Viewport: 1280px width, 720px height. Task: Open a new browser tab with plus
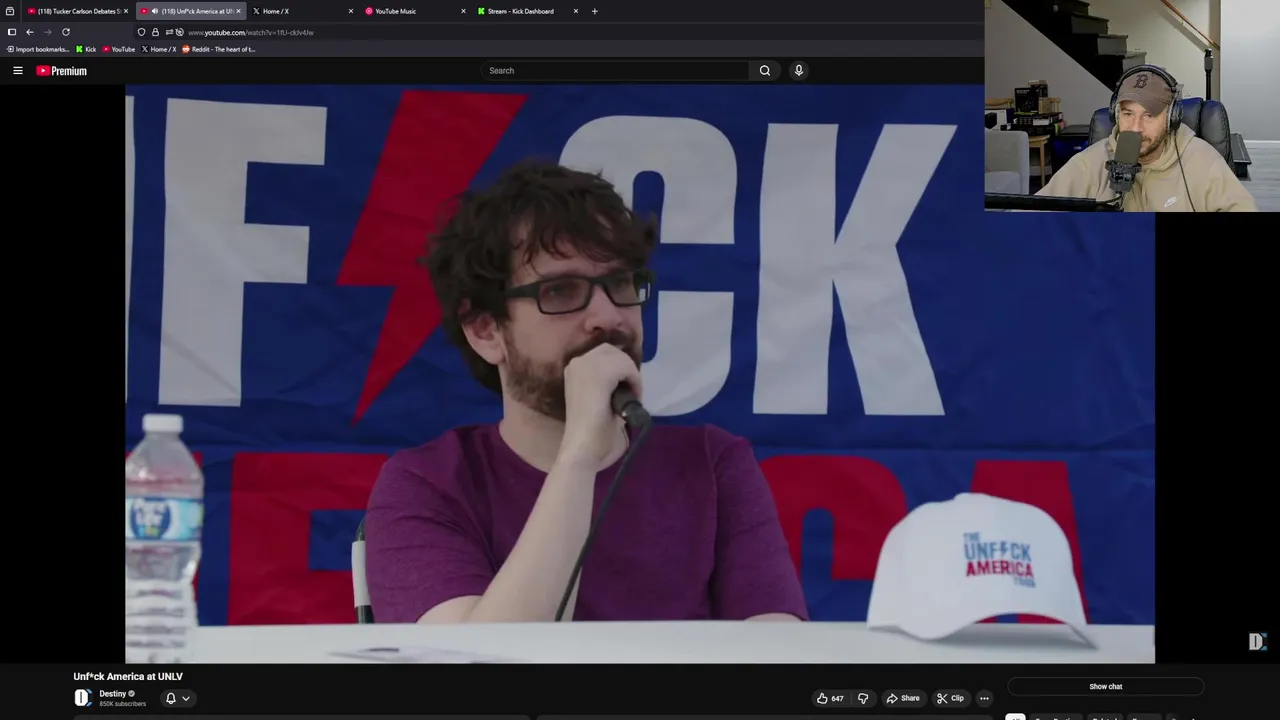[594, 11]
